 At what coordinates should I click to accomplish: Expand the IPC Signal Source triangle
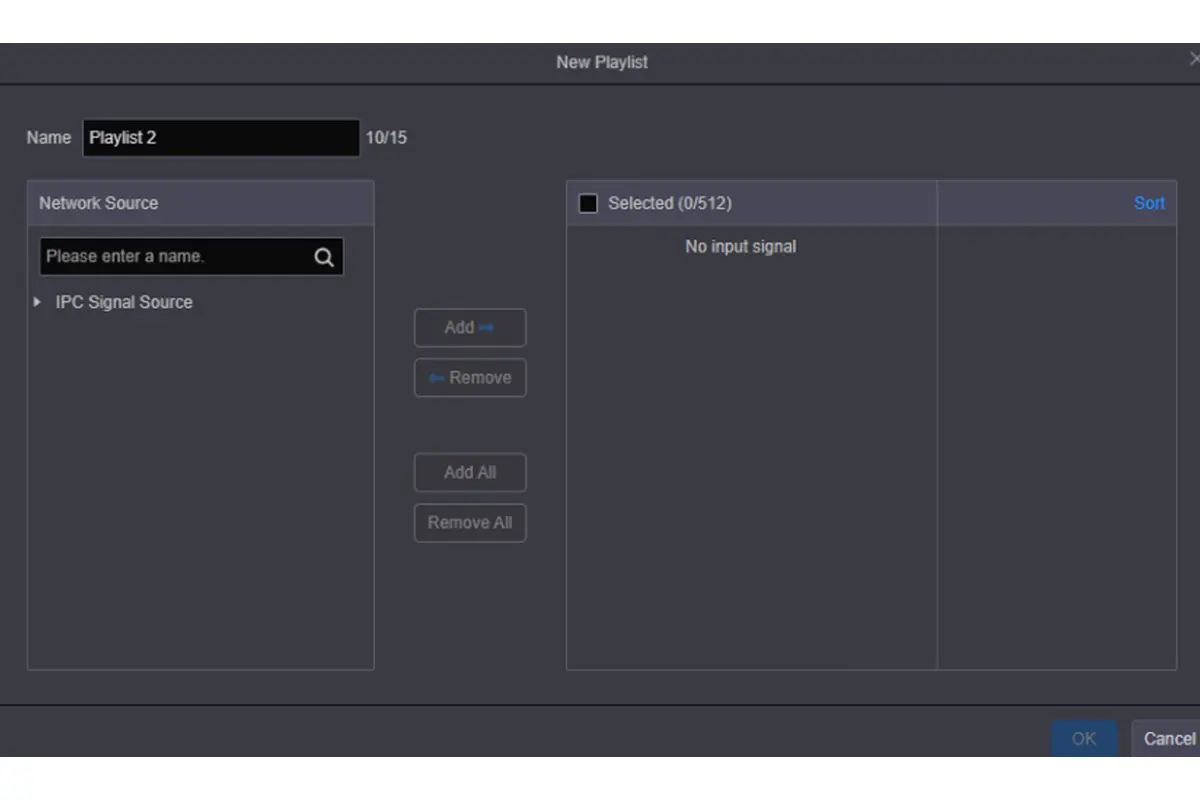pyautogui.click(x=38, y=302)
